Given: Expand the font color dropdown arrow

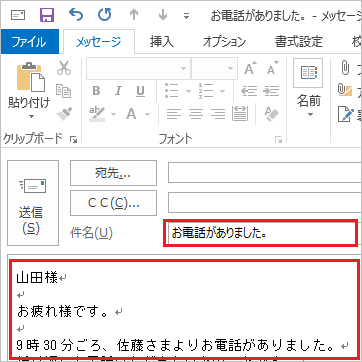Looking at the screenshot, I should [147, 115].
